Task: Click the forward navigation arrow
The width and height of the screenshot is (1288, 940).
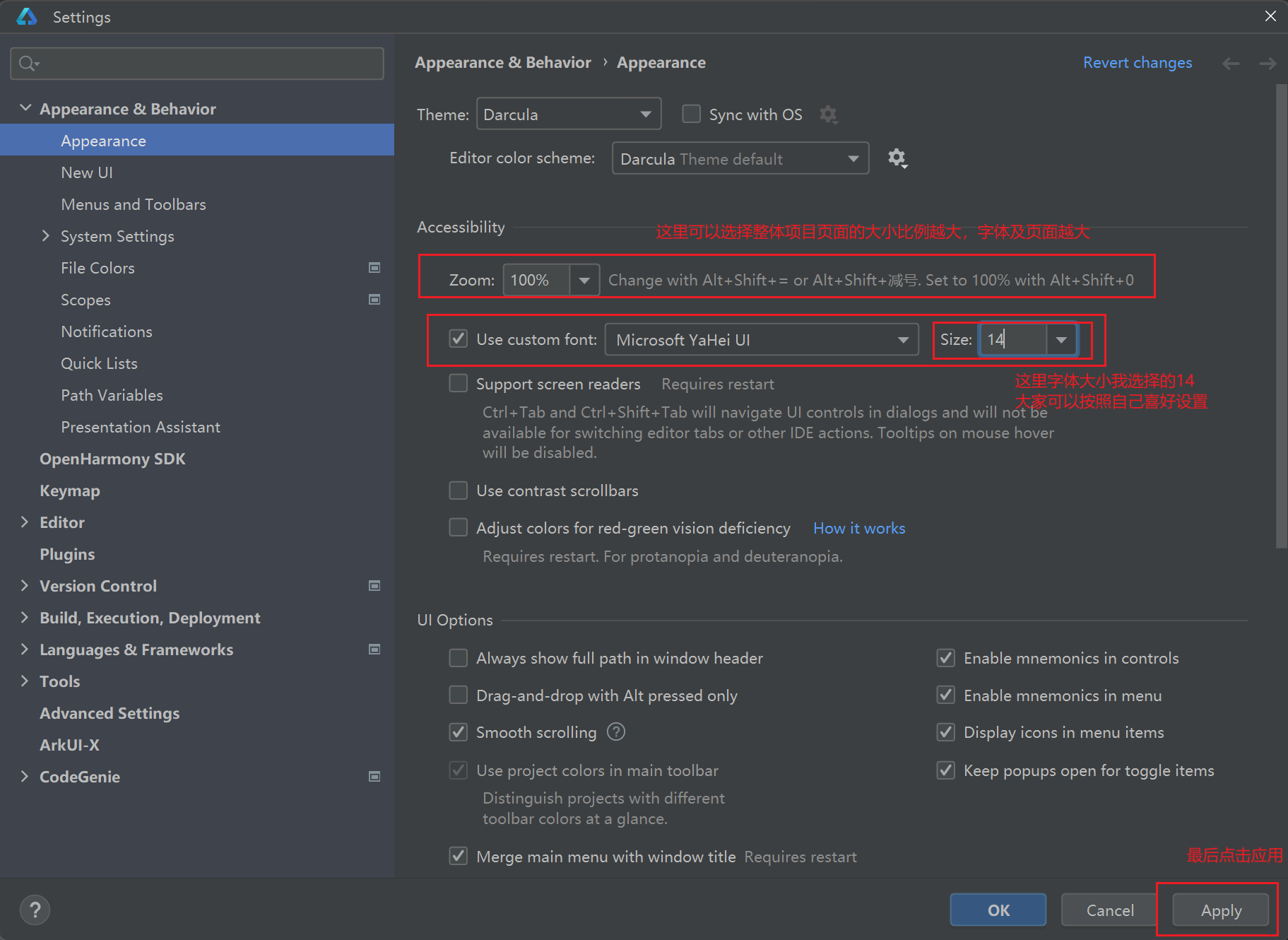Action: 1268,64
